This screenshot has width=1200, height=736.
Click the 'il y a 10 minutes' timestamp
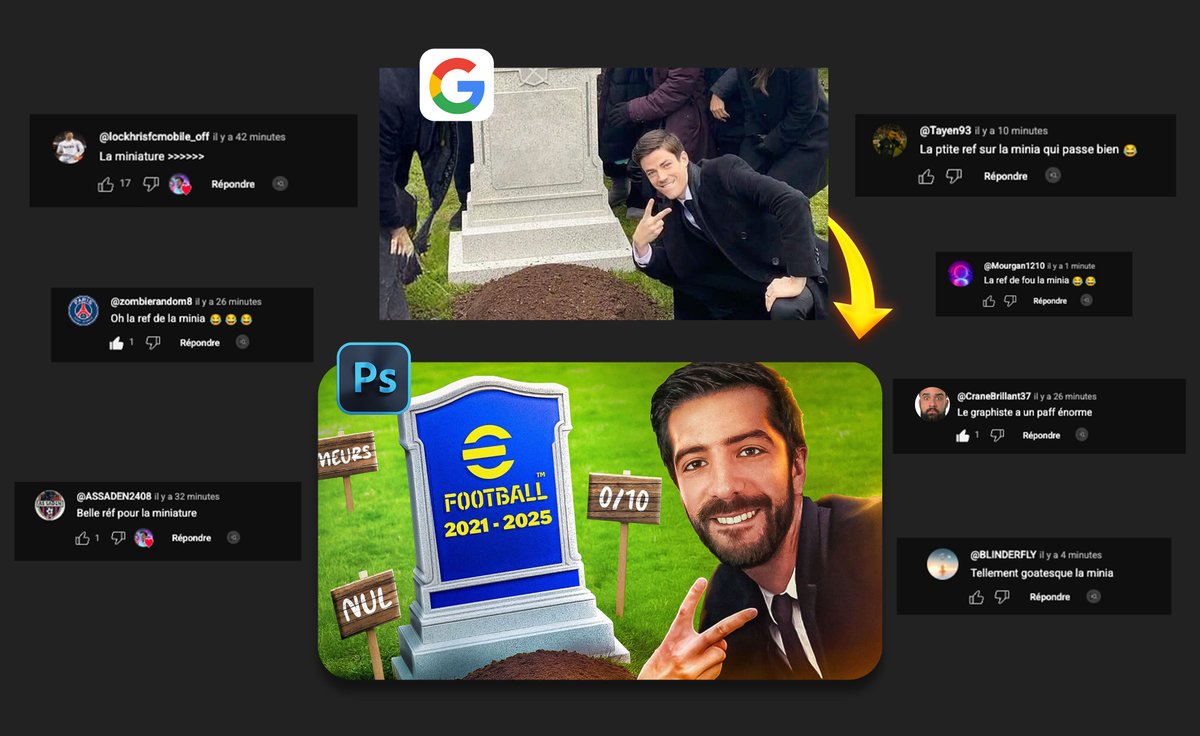pos(1011,131)
